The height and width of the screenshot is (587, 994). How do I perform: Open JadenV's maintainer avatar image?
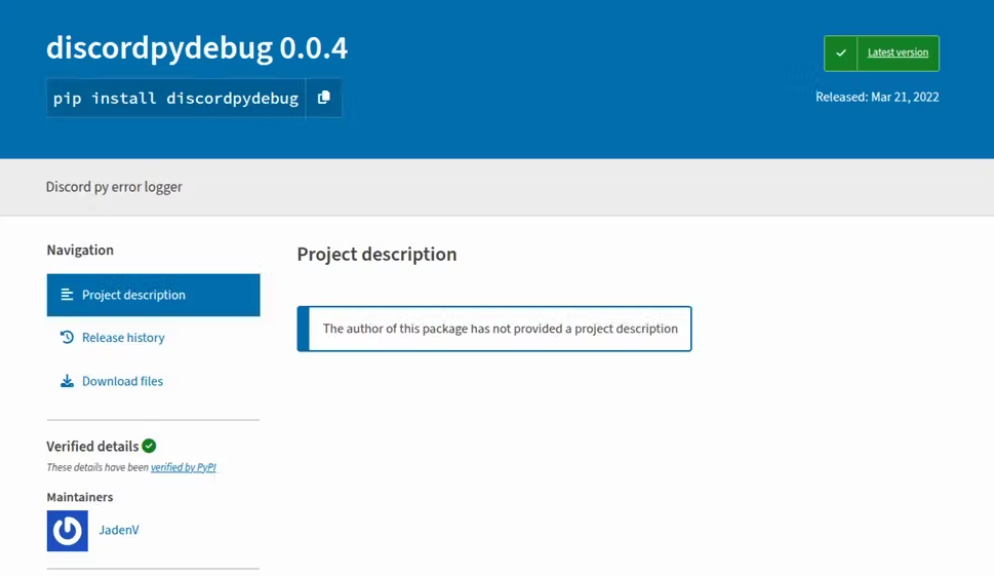[x=67, y=531]
